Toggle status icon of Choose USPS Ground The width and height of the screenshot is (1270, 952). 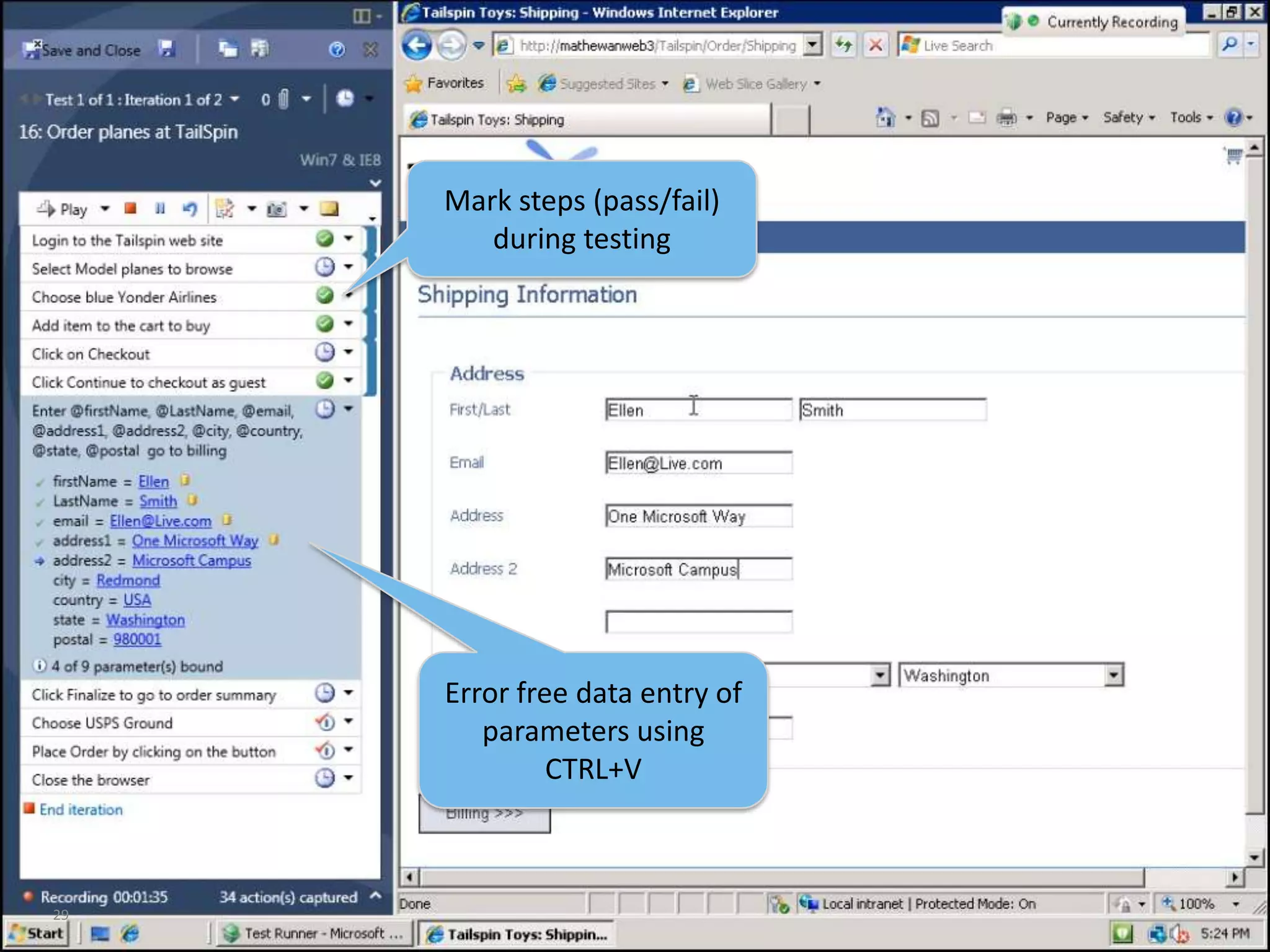point(324,722)
